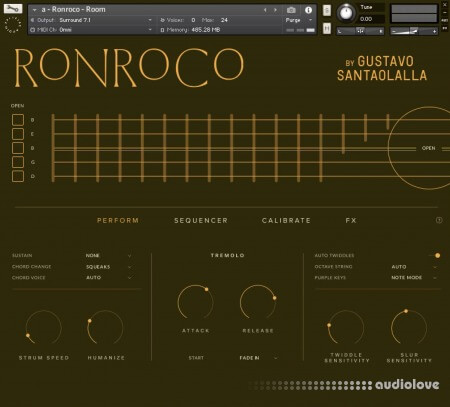Image resolution: width=450 pixels, height=407 pixels.
Task: Click the volume plus icon
Action: (x=434, y=31)
